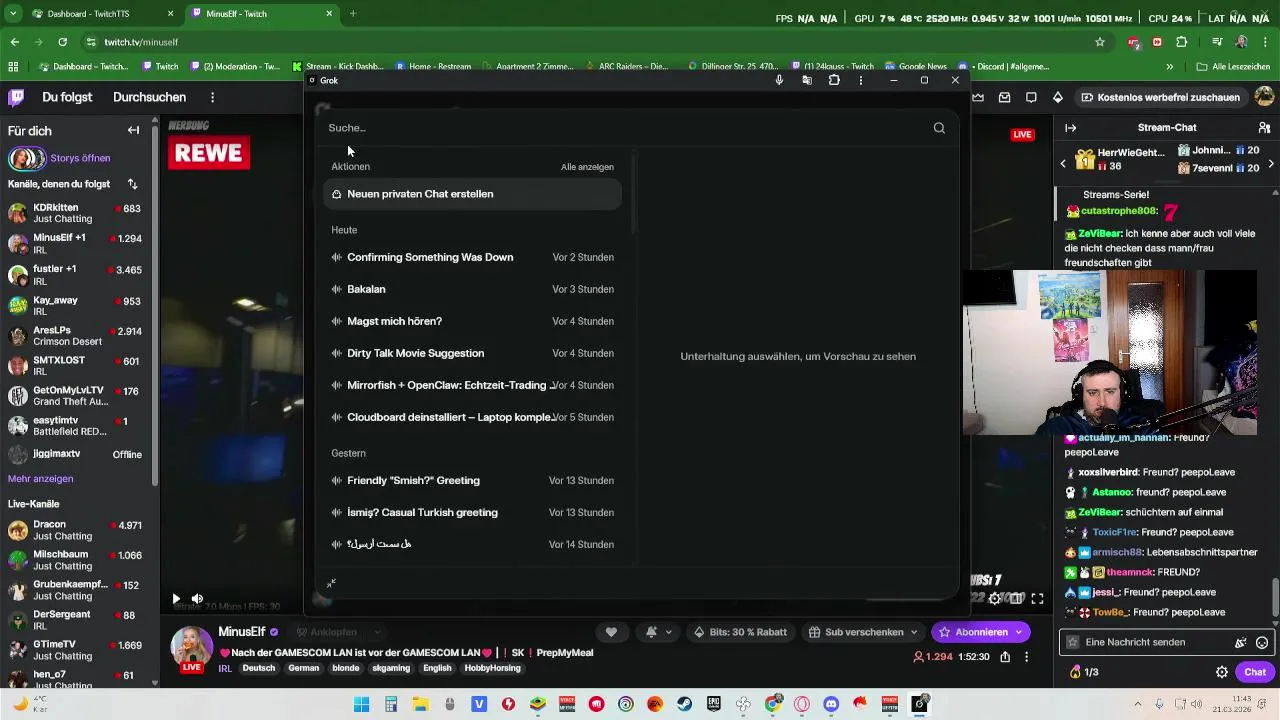Open the chat community members icon

point(1264,128)
